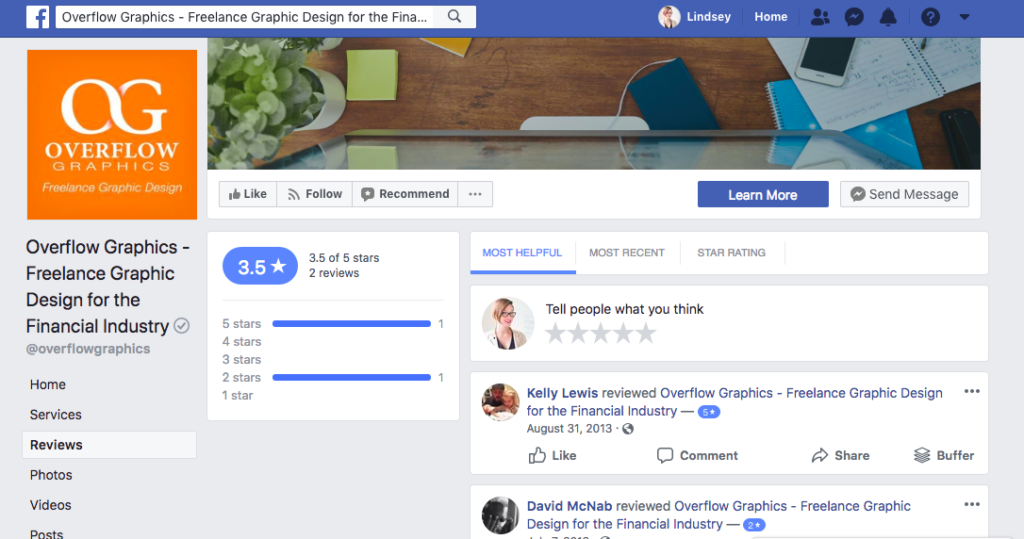The image size is (1024, 539).
Task: Open the page more options ellipsis button
Action: click(475, 194)
